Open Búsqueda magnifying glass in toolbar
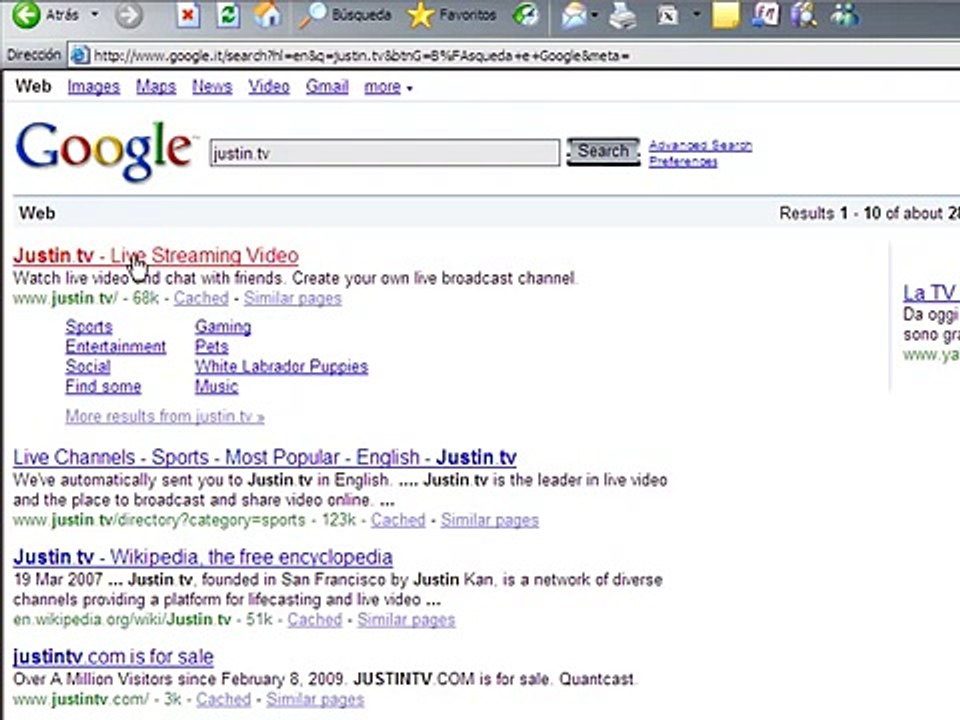This screenshot has height=720, width=960. coord(345,15)
